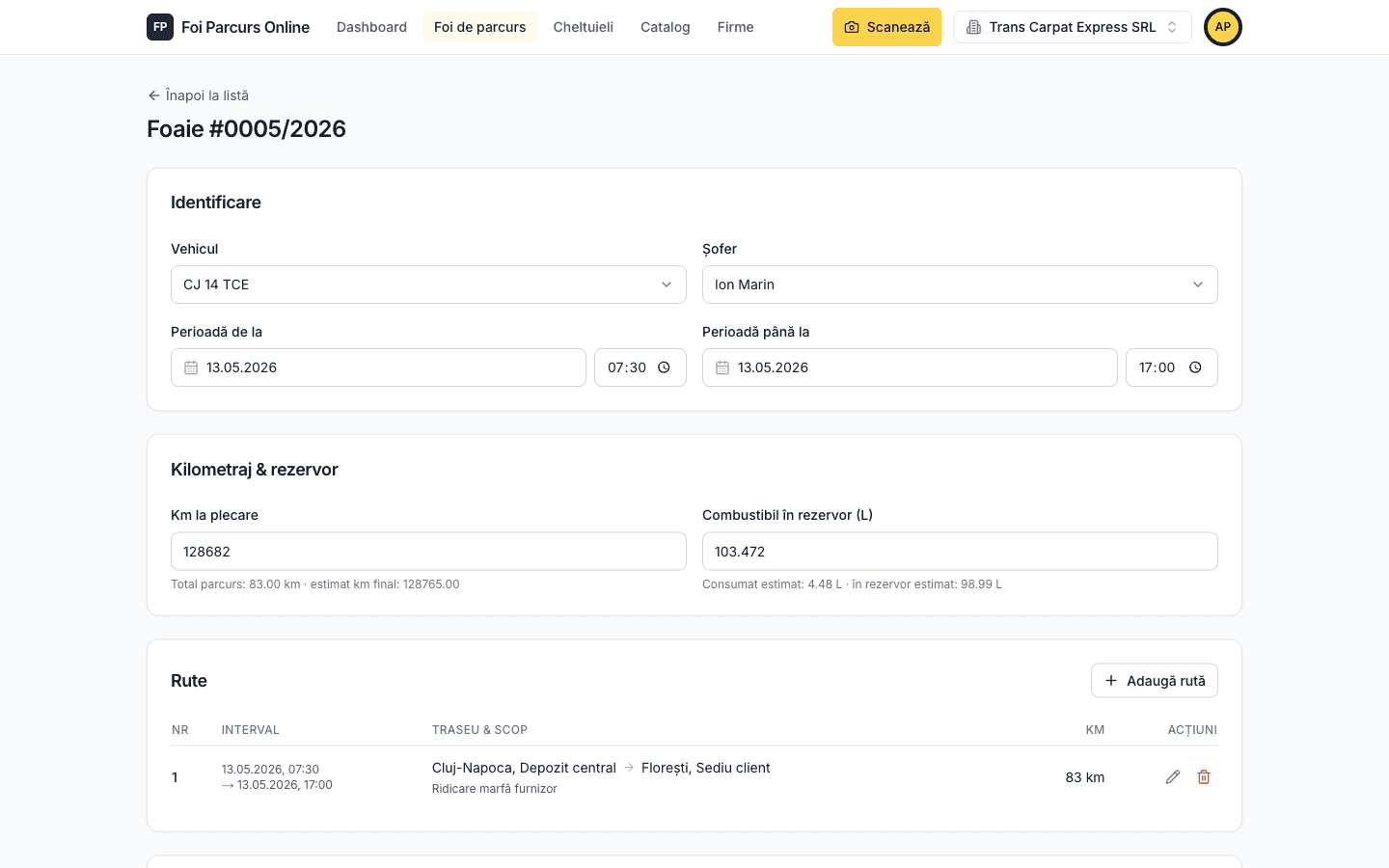Click the 83 km route distance
Screen dimensions: 1389x868
pos(1085,777)
